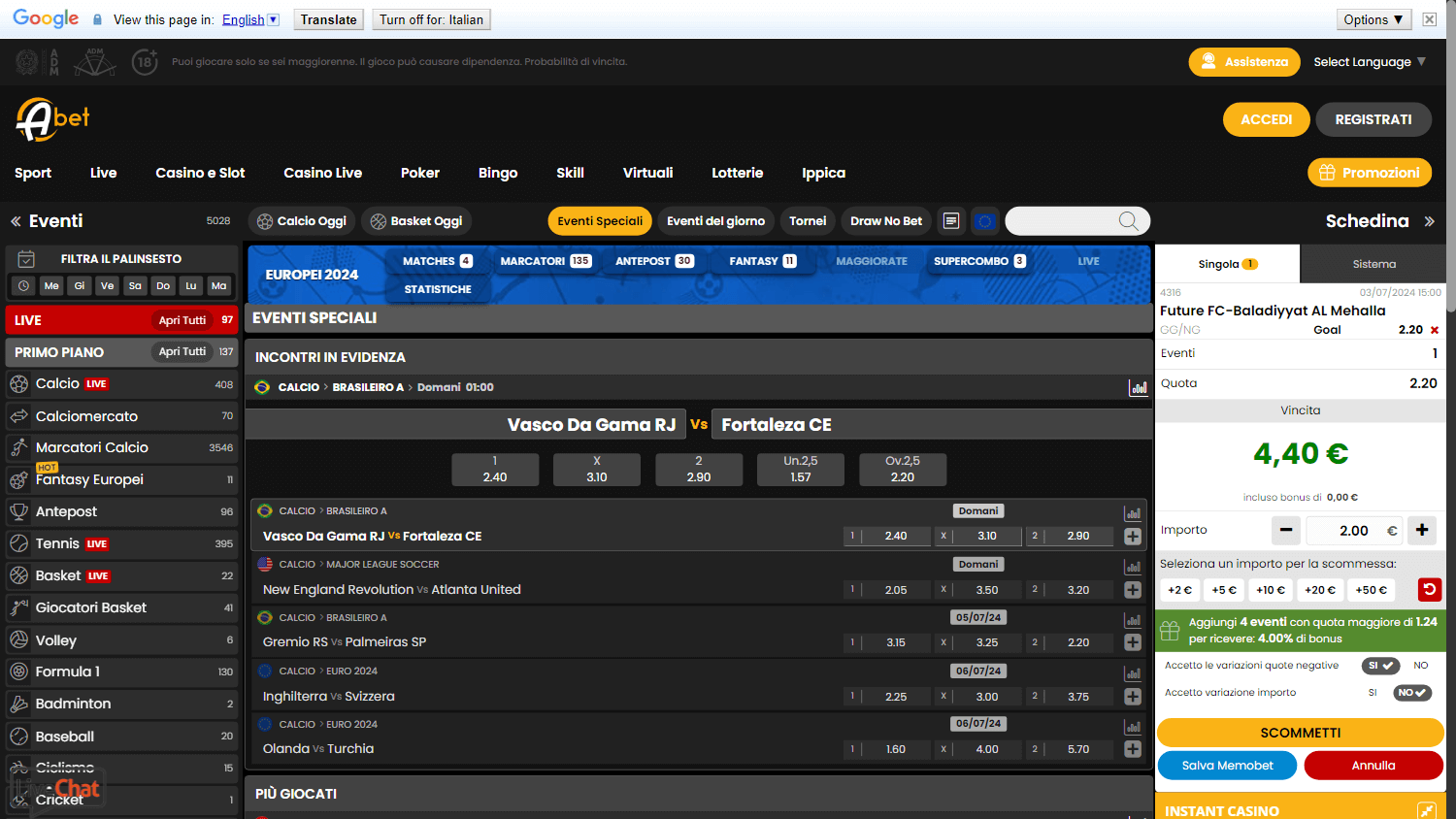
Task: Click the ACCEDI login button
Action: [x=1267, y=119]
